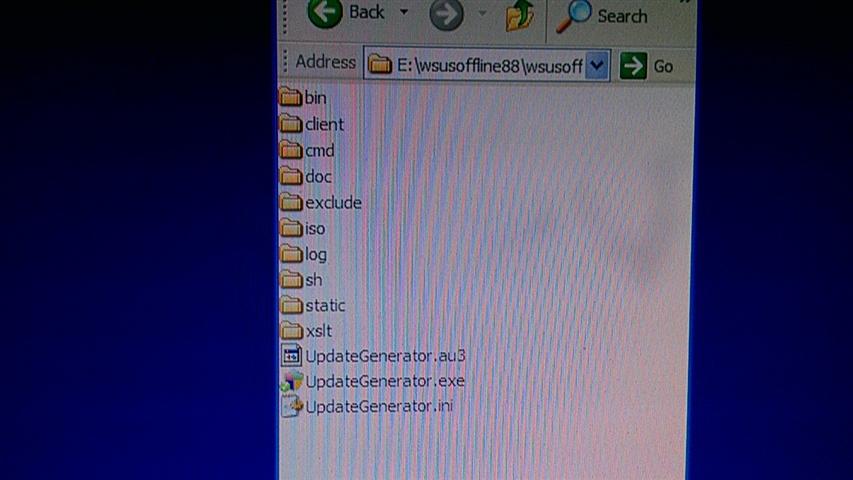Select the 'exclude' folder name
853x480 pixels.
333,203
